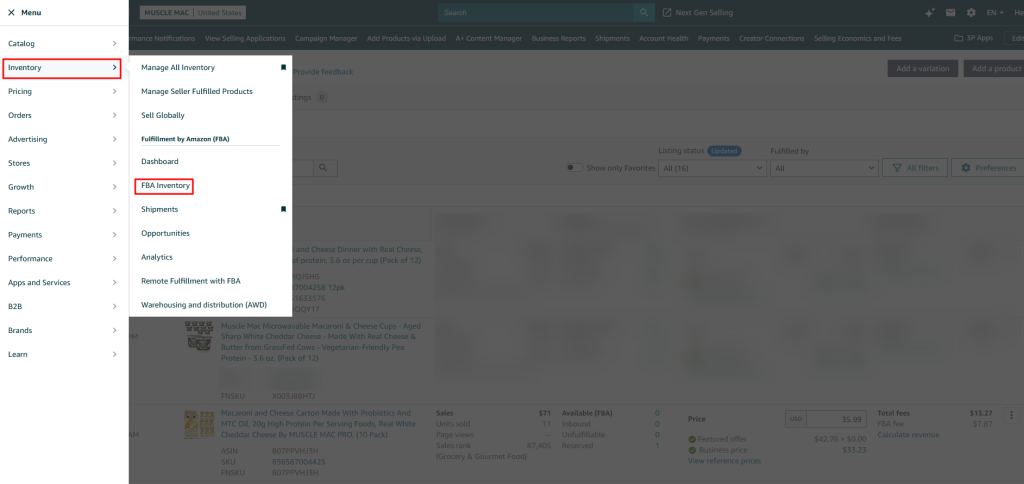Open the EN language dropdown
The image size is (1024, 484).
coord(995,12)
